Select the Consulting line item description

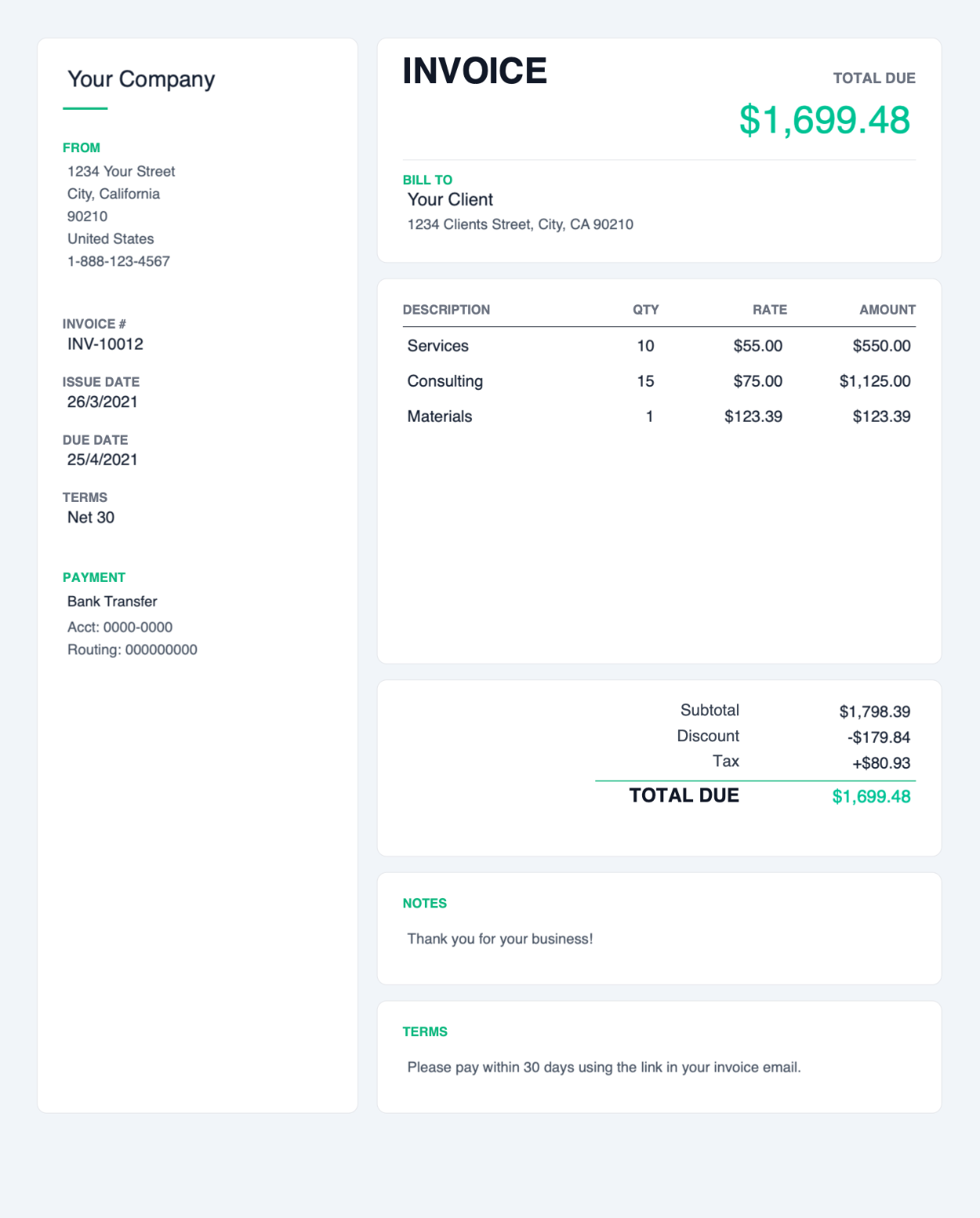coord(445,381)
